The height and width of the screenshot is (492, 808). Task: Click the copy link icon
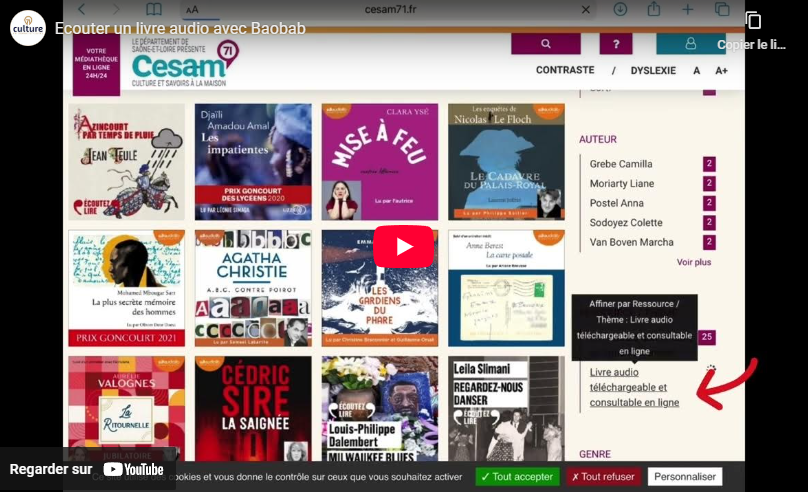[x=753, y=21]
